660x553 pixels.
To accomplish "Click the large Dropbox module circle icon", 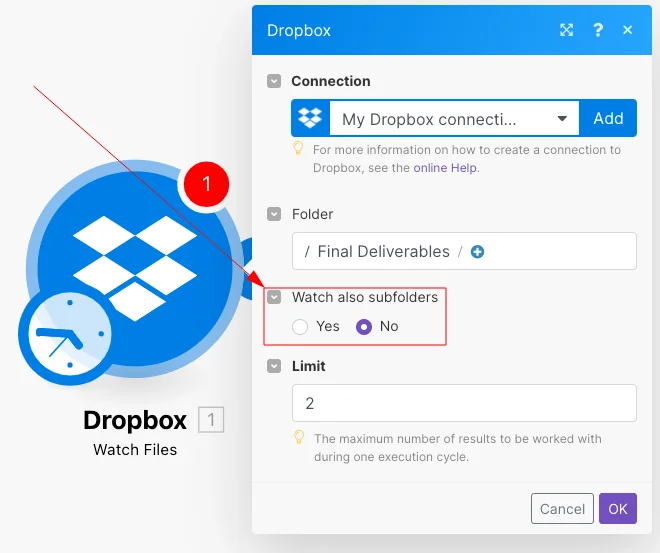I will 135,269.
